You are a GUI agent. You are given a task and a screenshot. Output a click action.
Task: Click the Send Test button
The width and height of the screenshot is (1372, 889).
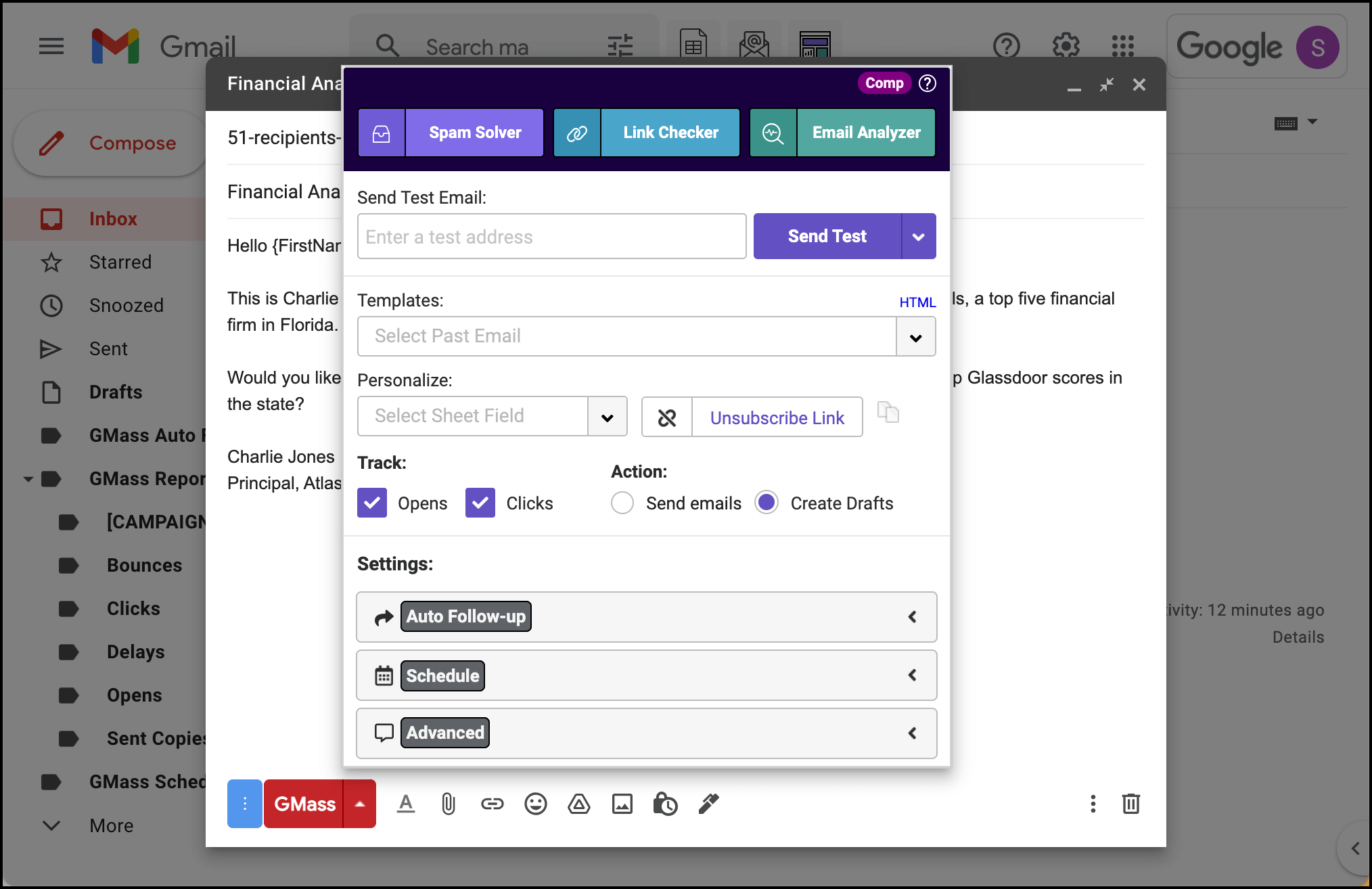point(827,236)
